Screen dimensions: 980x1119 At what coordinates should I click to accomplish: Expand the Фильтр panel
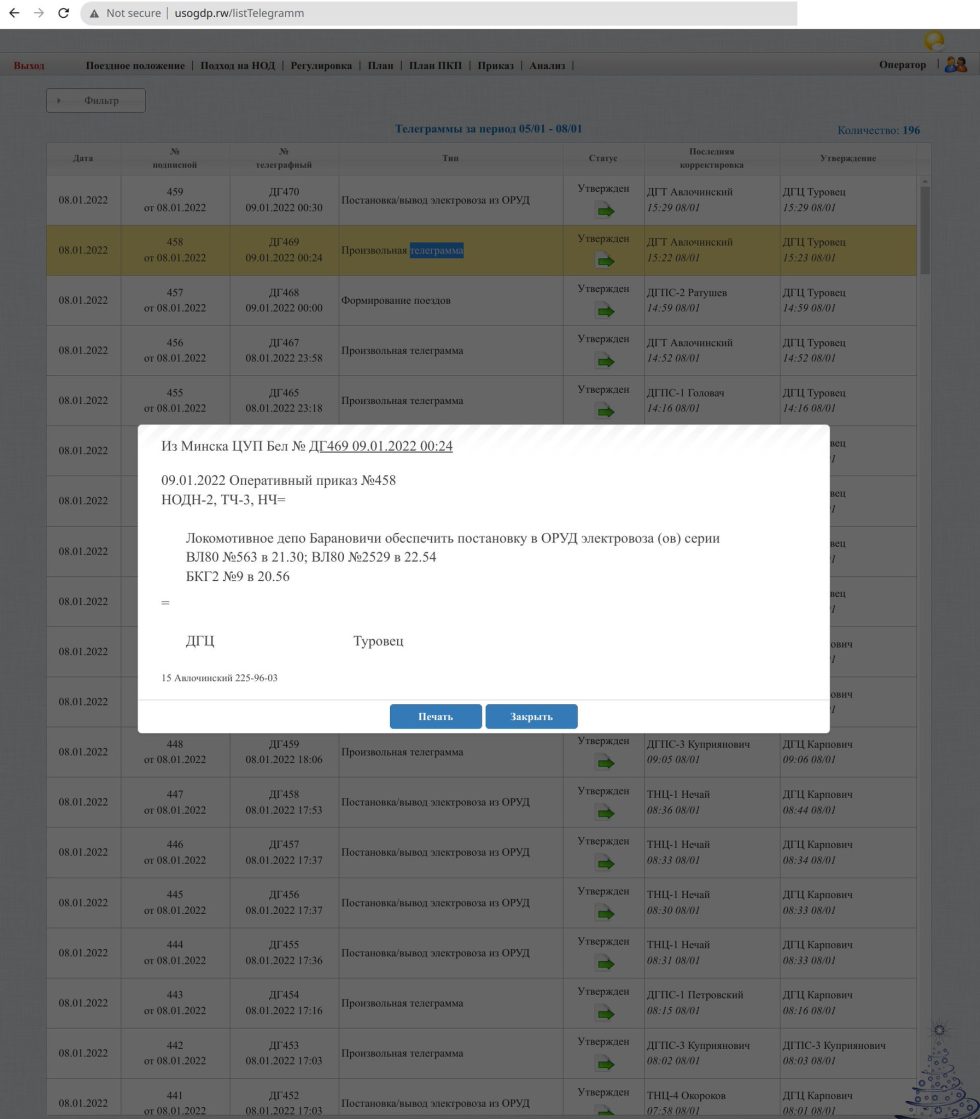(x=96, y=101)
